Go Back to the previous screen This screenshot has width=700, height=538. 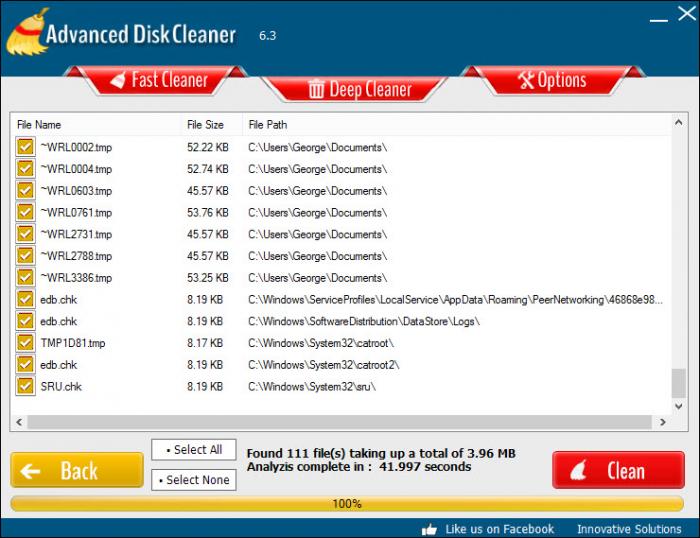(77, 470)
